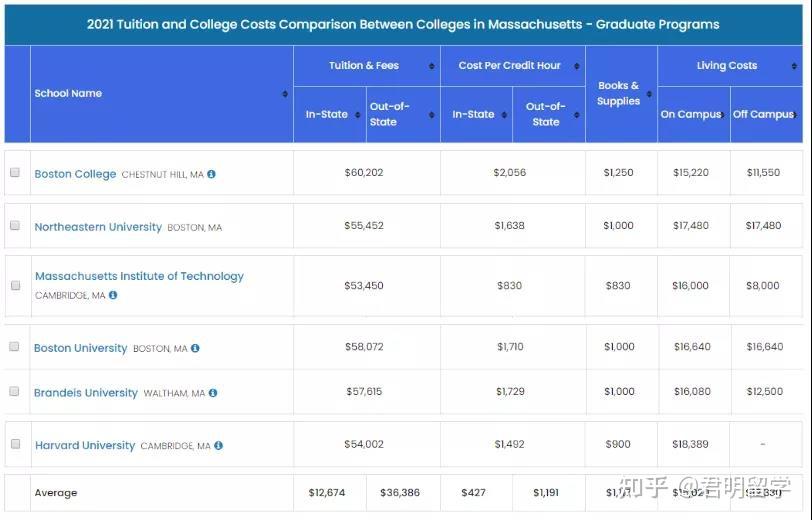Tick the Northeastern University row checkbox
The width and height of the screenshot is (812, 520).
pyautogui.click(x=15, y=225)
